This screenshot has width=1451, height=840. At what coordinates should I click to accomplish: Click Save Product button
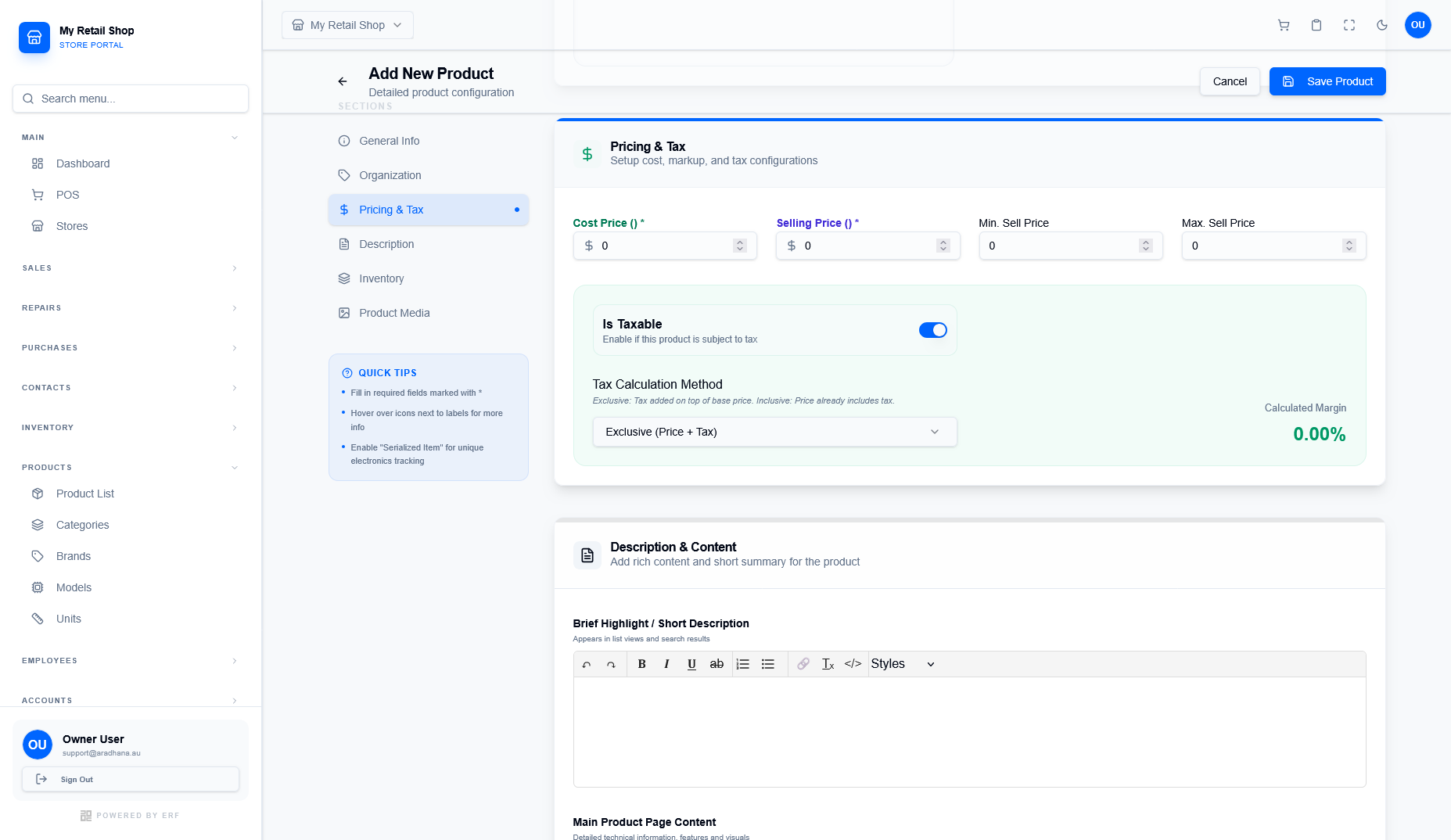click(1327, 81)
